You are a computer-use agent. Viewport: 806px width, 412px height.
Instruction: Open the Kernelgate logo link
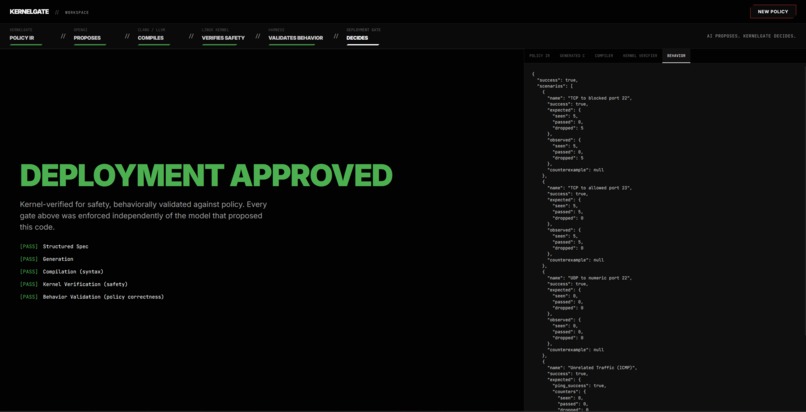29,11
